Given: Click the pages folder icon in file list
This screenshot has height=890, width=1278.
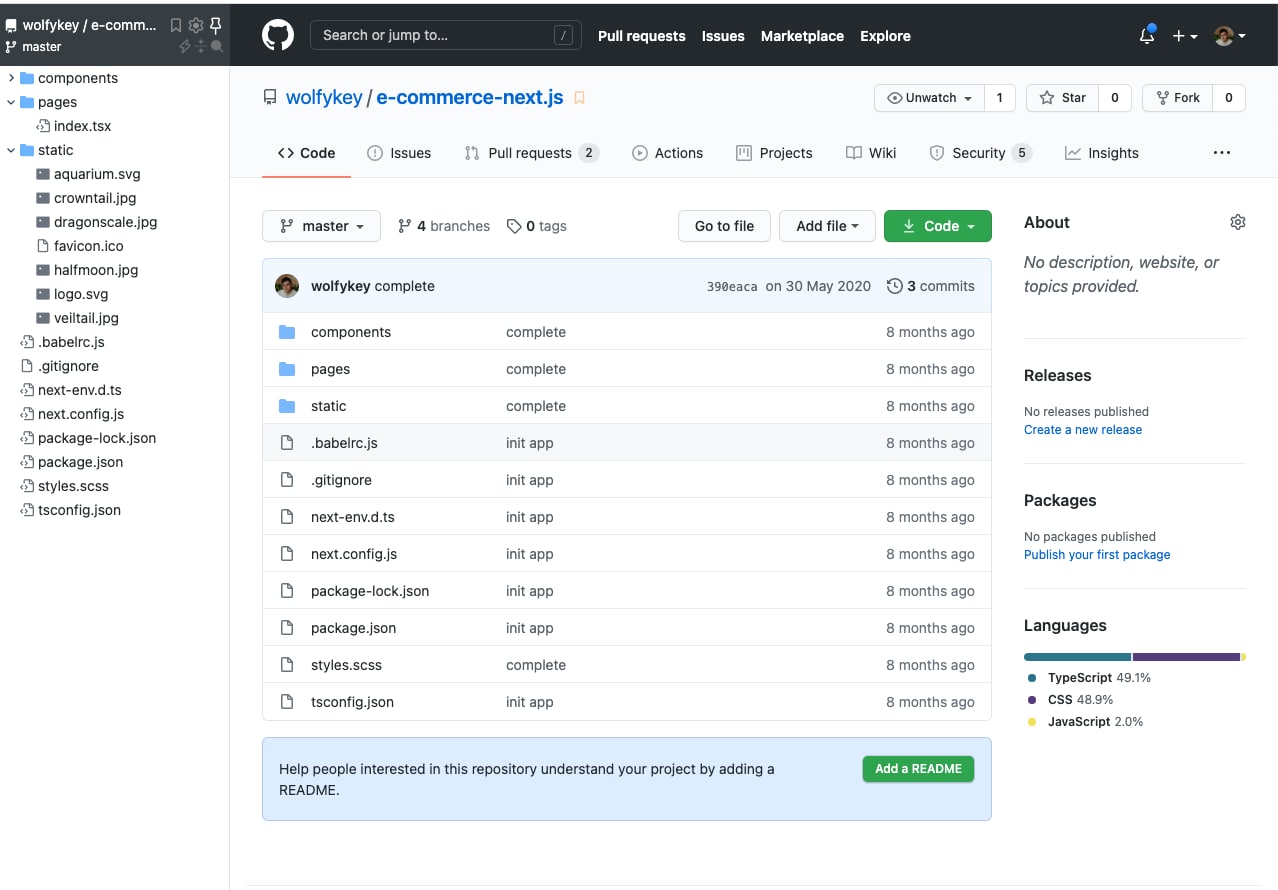Looking at the screenshot, I should point(287,369).
